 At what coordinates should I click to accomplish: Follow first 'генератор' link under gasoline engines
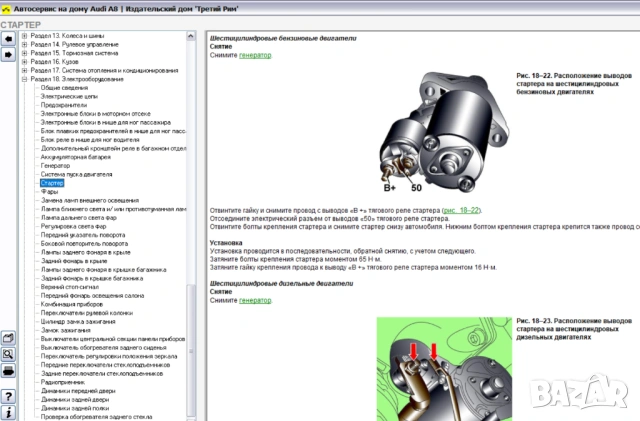(255, 55)
